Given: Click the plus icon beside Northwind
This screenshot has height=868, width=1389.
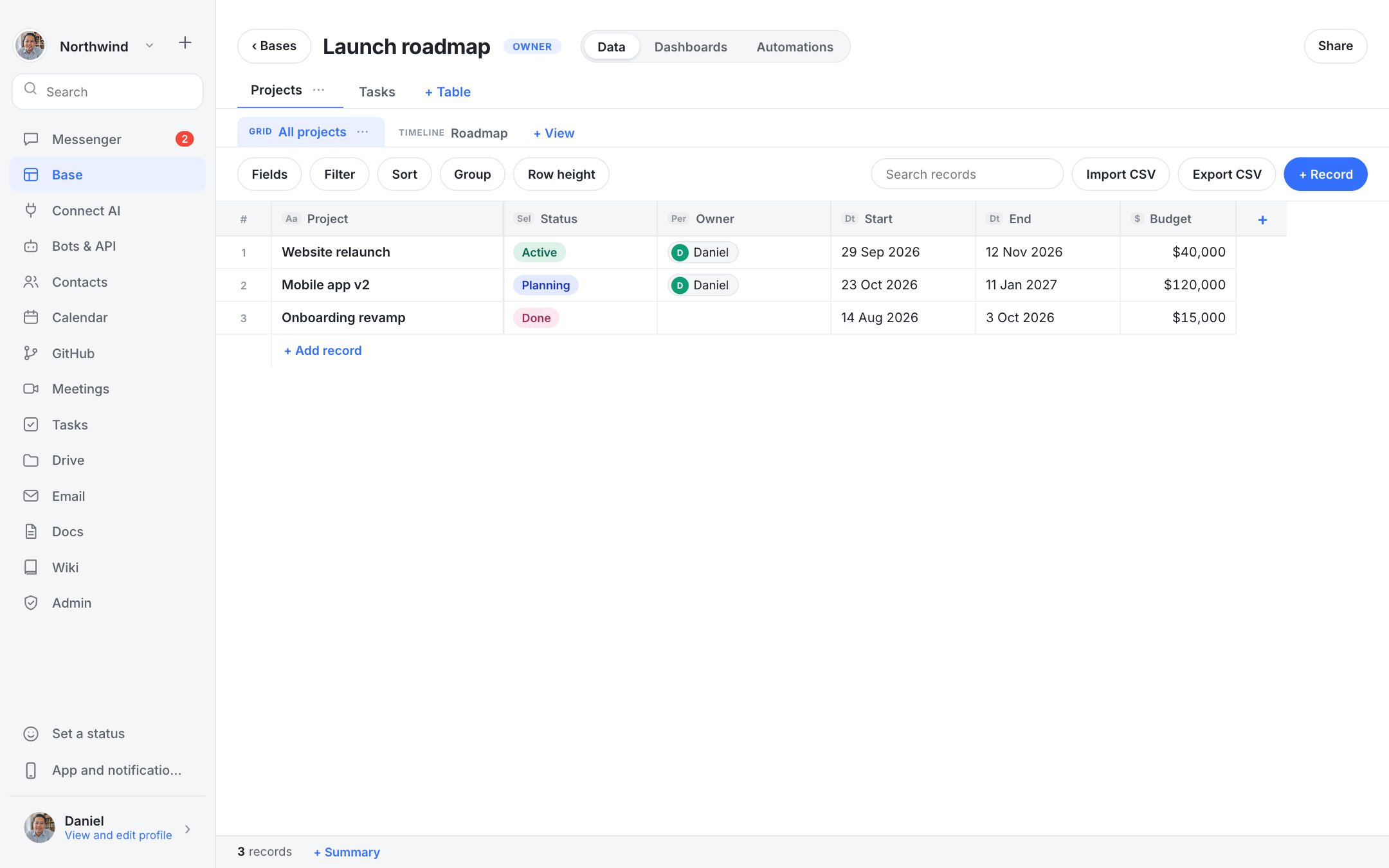Looking at the screenshot, I should tap(185, 43).
